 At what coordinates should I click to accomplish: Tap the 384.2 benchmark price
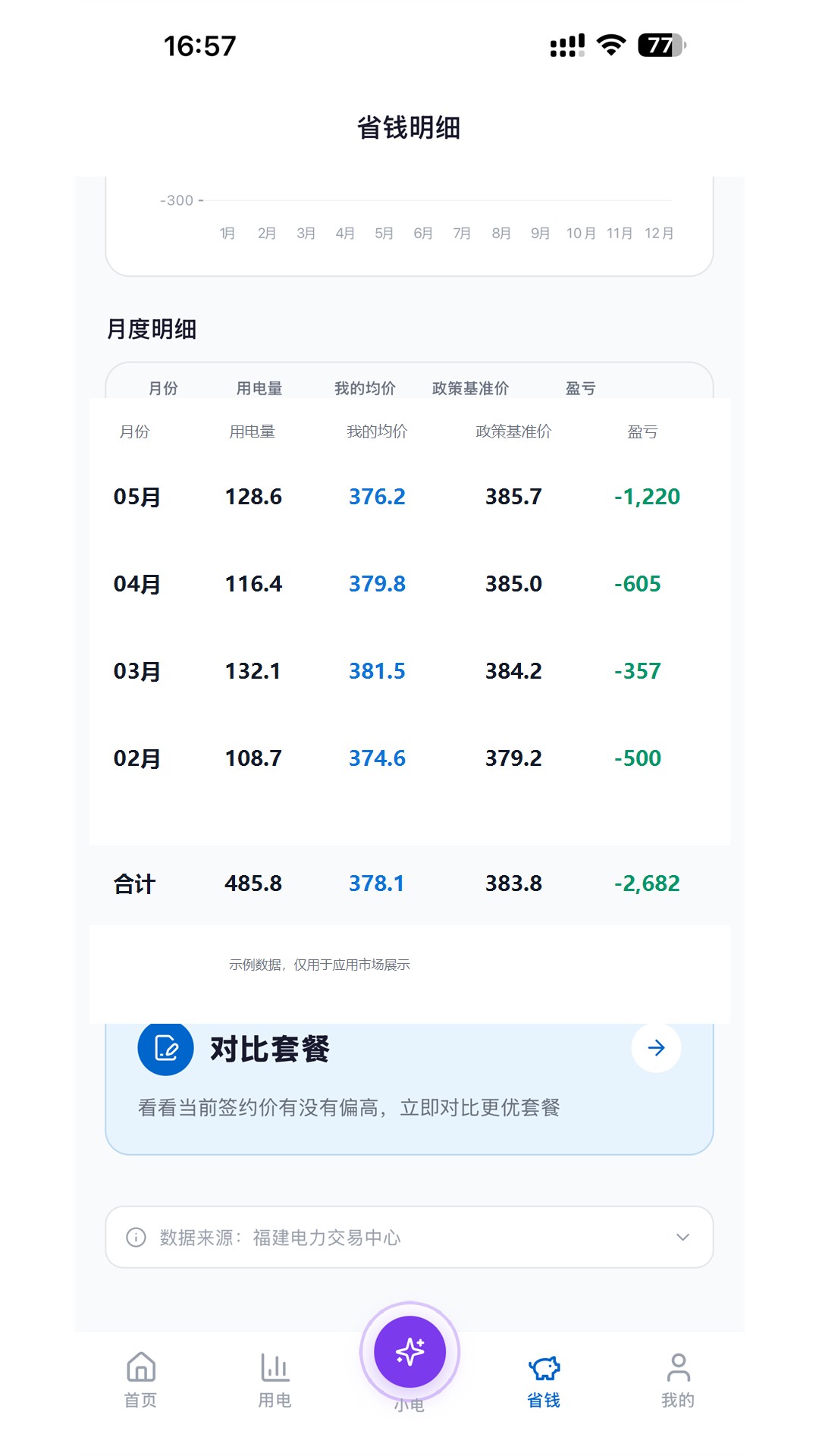[x=513, y=671]
